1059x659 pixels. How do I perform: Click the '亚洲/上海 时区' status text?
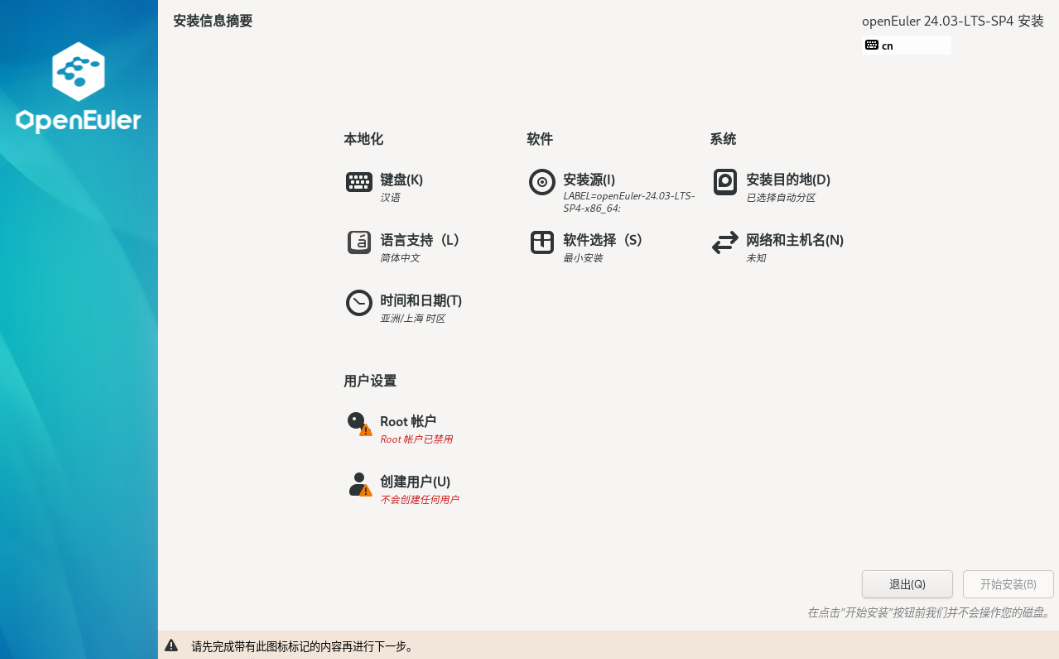(x=413, y=319)
